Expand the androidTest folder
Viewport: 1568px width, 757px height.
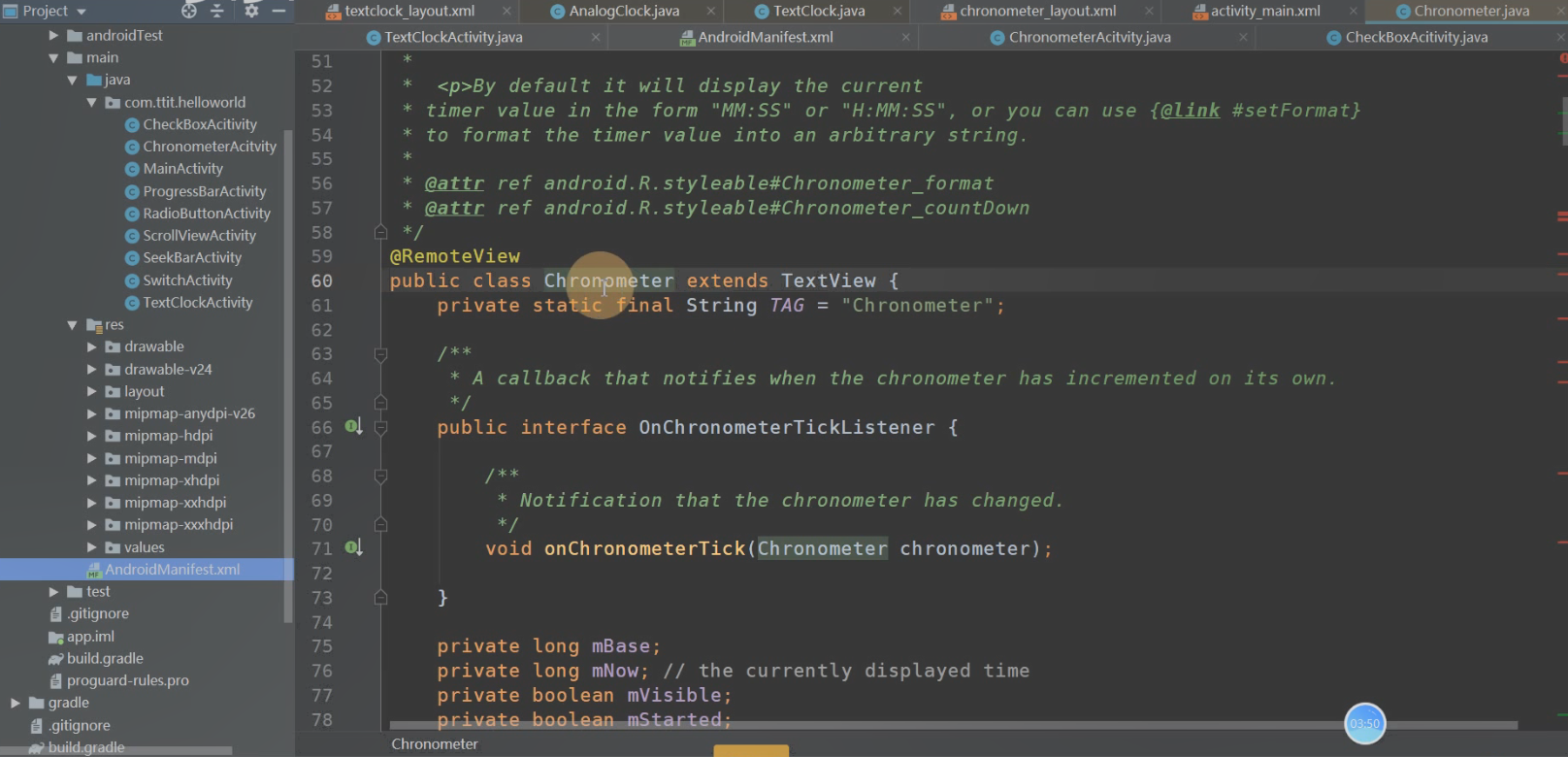point(53,35)
